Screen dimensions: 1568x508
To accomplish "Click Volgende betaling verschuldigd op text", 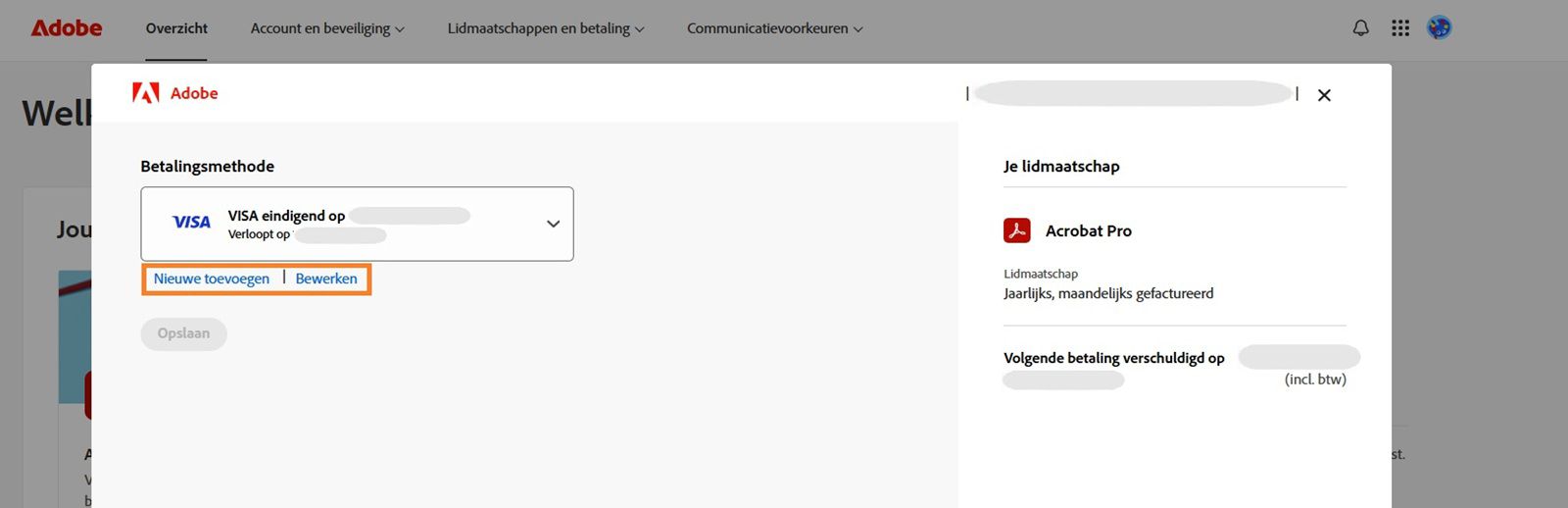I will tap(1114, 358).
